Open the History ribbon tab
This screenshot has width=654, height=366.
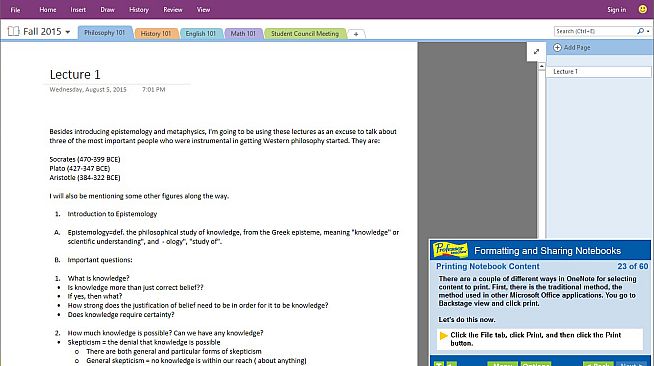[x=139, y=10]
